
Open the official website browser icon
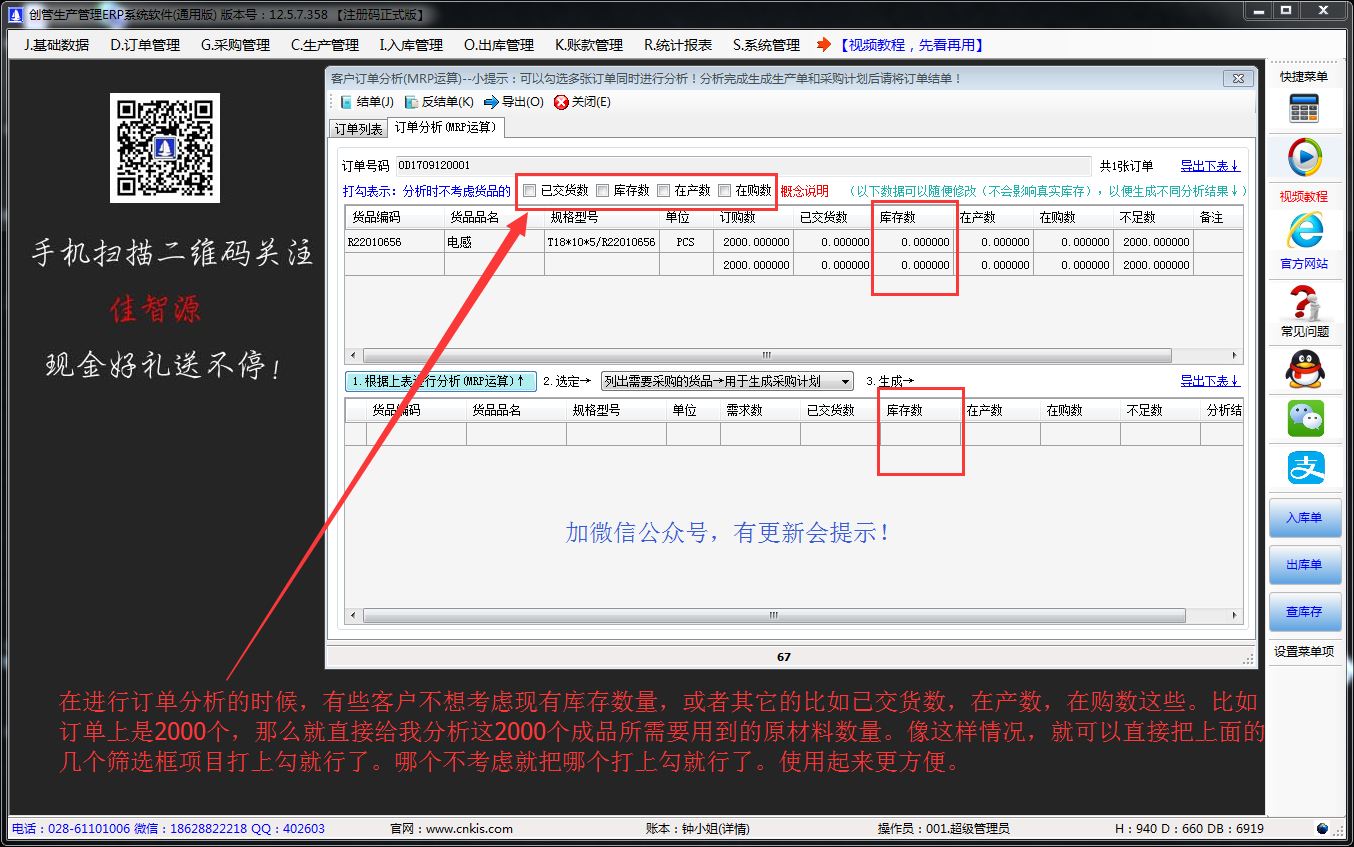pos(1304,231)
